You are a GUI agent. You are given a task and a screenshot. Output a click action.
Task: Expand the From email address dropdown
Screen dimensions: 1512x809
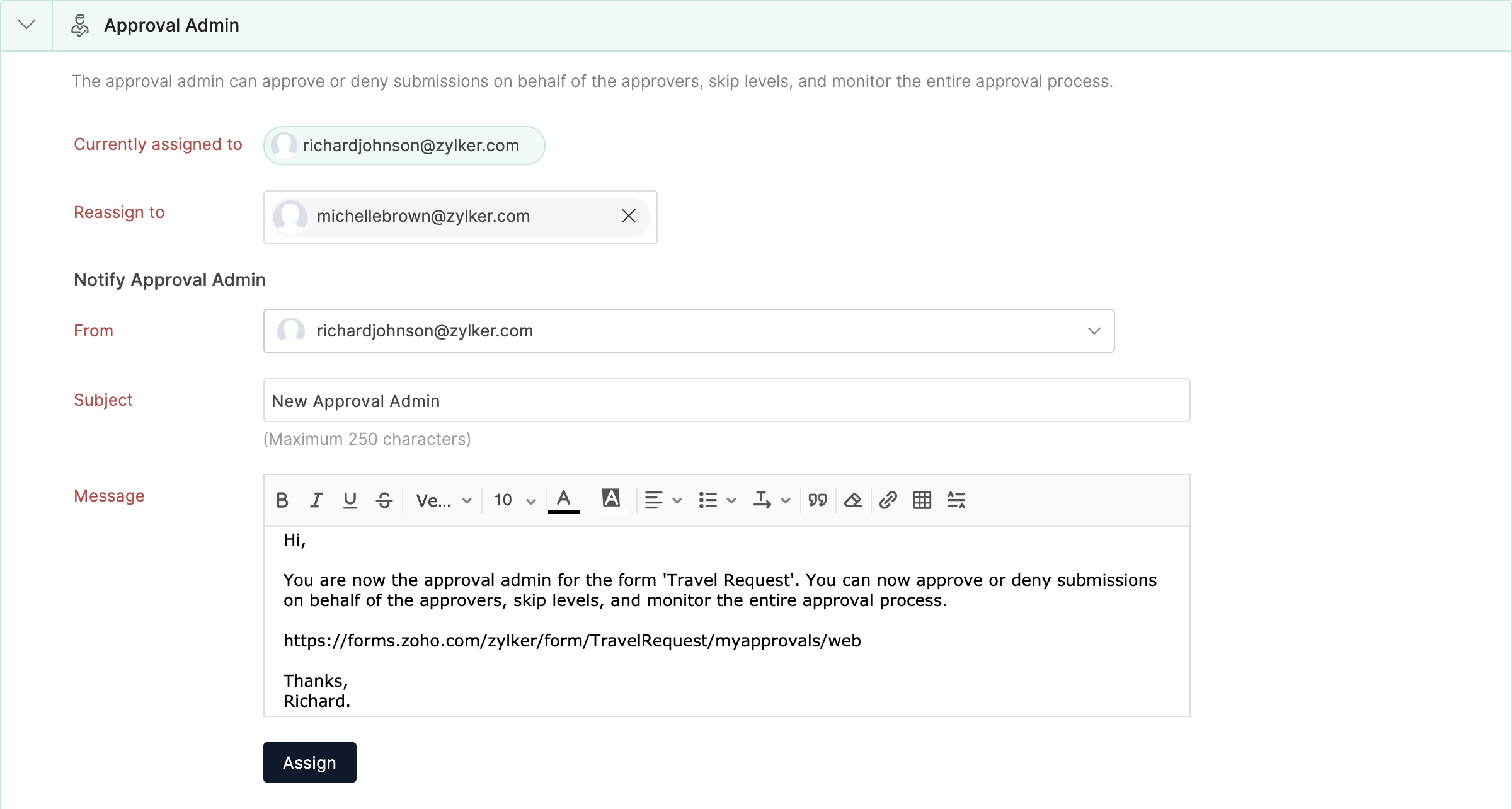pos(1094,331)
